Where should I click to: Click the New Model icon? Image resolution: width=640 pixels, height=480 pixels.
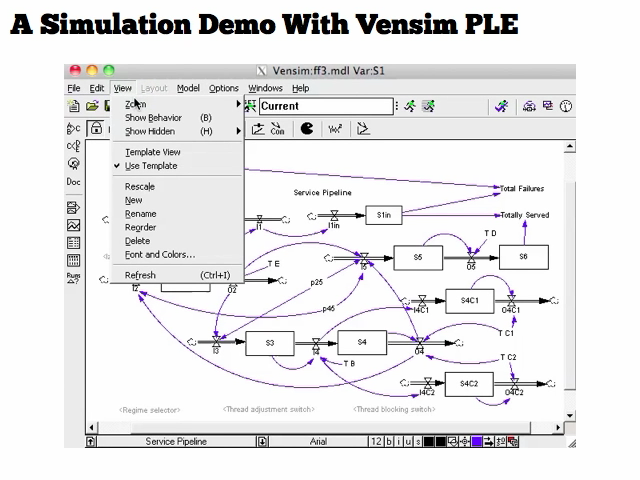pos(73,106)
